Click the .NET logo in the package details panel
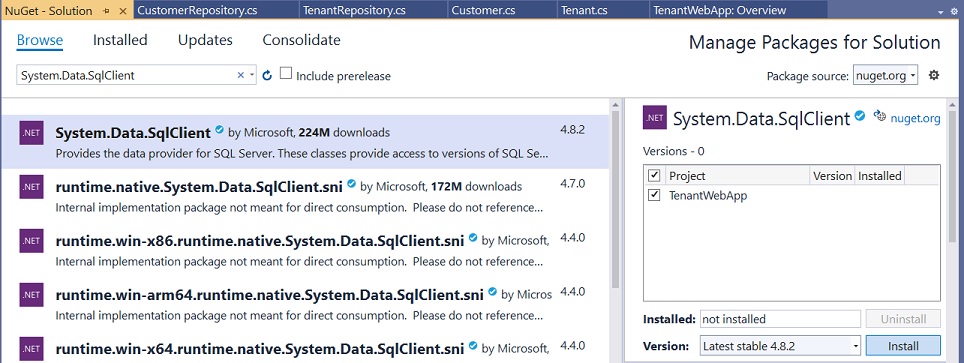This screenshot has width=964, height=363. (x=655, y=118)
